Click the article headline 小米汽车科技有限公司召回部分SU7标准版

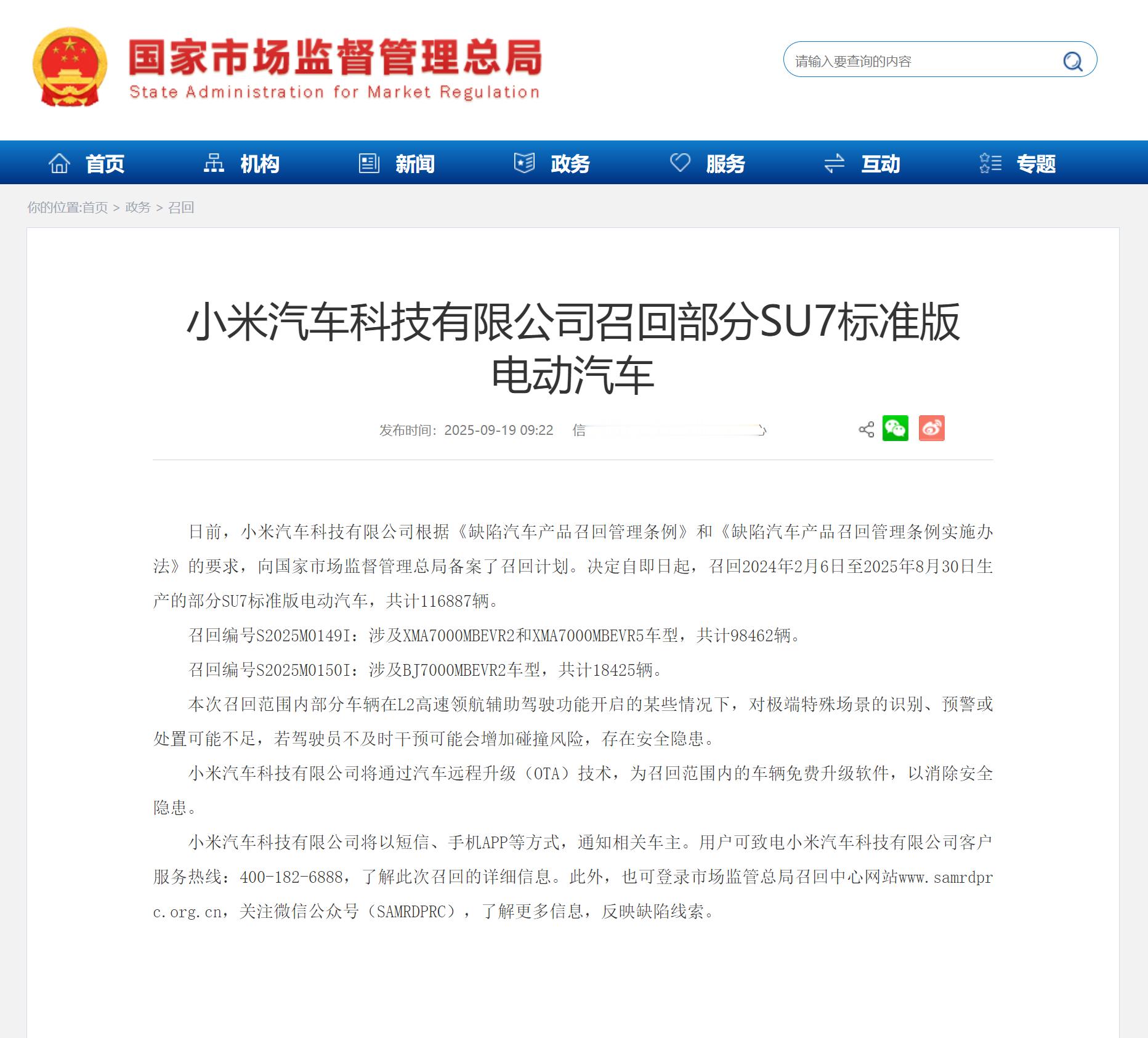pos(573,322)
